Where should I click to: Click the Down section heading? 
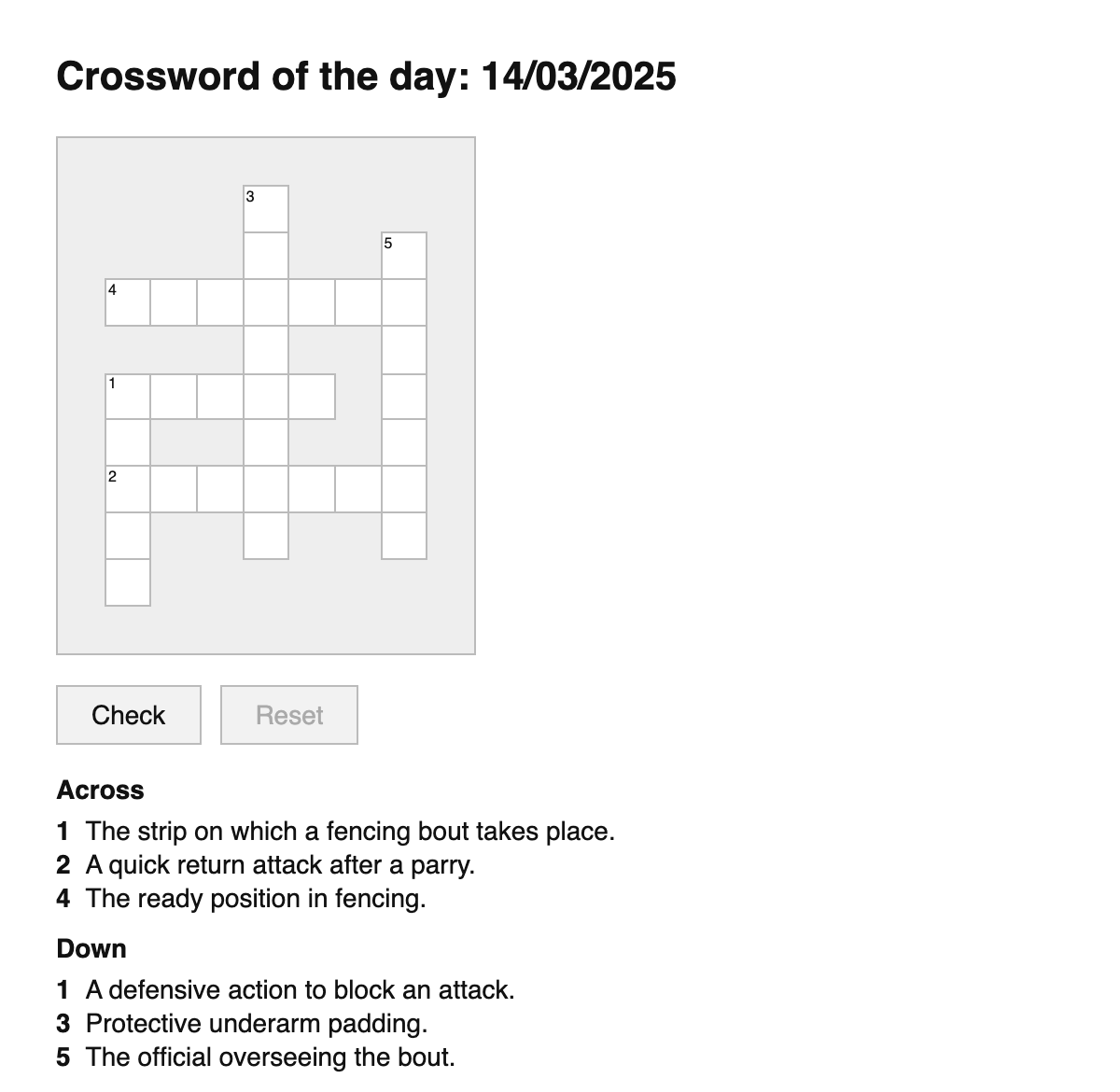coord(91,948)
